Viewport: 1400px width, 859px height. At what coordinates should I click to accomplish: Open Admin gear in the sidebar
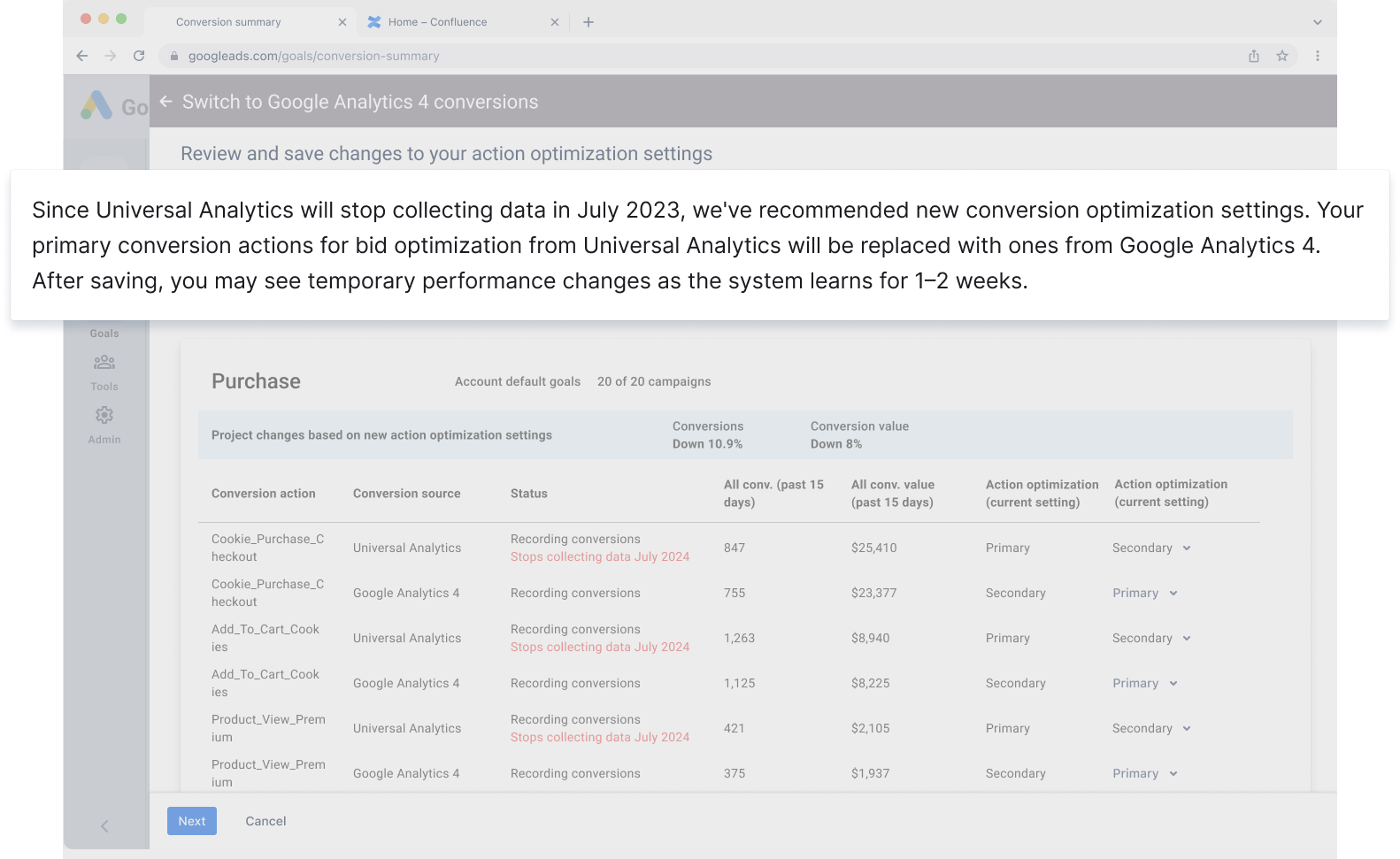point(104,426)
